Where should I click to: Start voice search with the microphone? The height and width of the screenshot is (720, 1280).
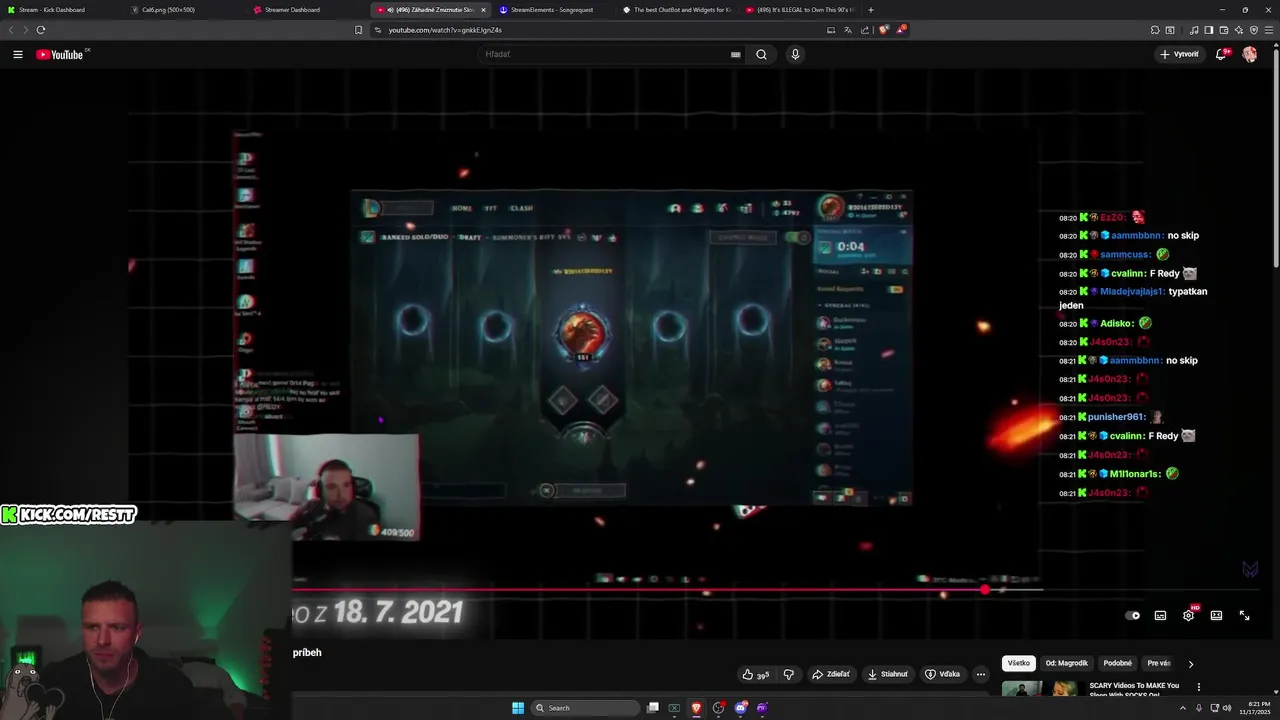click(x=795, y=54)
